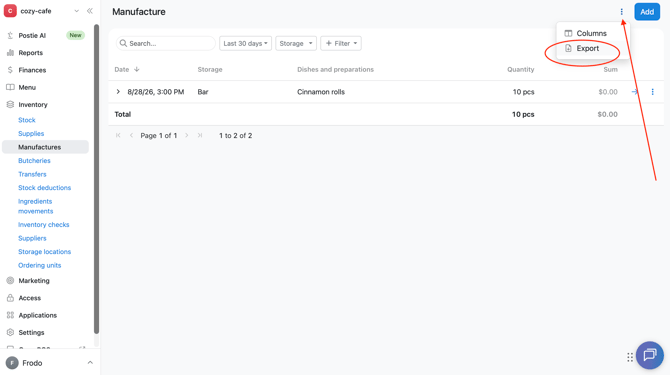Click the search magnifier icon
Image resolution: width=670 pixels, height=375 pixels.
click(x=123, y=43)
